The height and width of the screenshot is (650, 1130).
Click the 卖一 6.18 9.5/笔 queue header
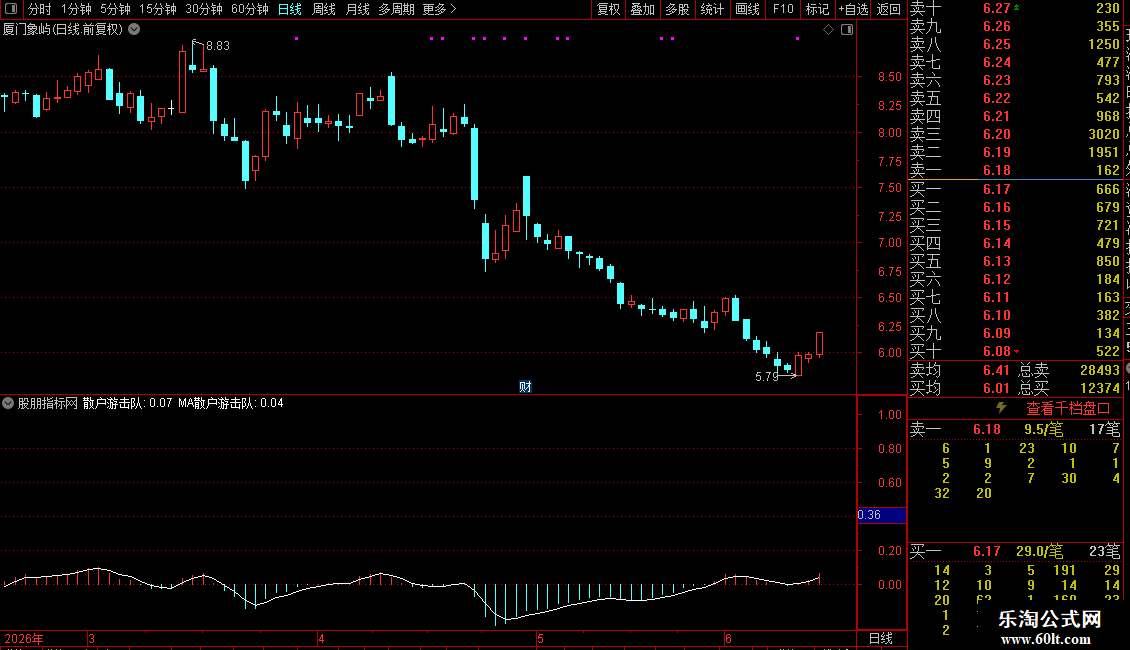(1015, 429)
